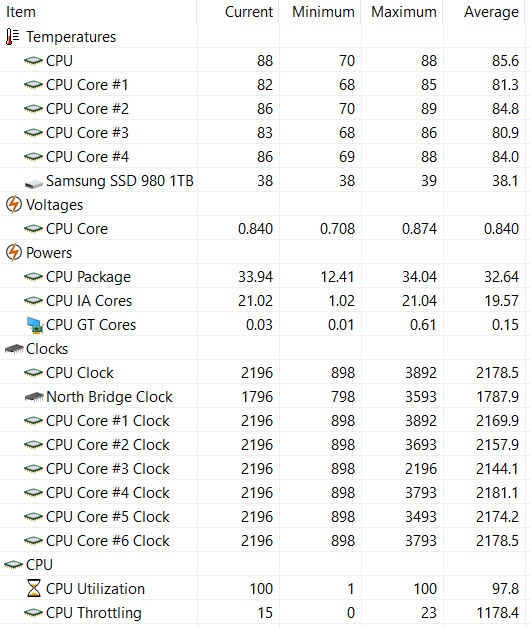The height and width of the screenshot is (628, 531).
Task: Click CPU Package current power 33.94
Action: point(255,277)
